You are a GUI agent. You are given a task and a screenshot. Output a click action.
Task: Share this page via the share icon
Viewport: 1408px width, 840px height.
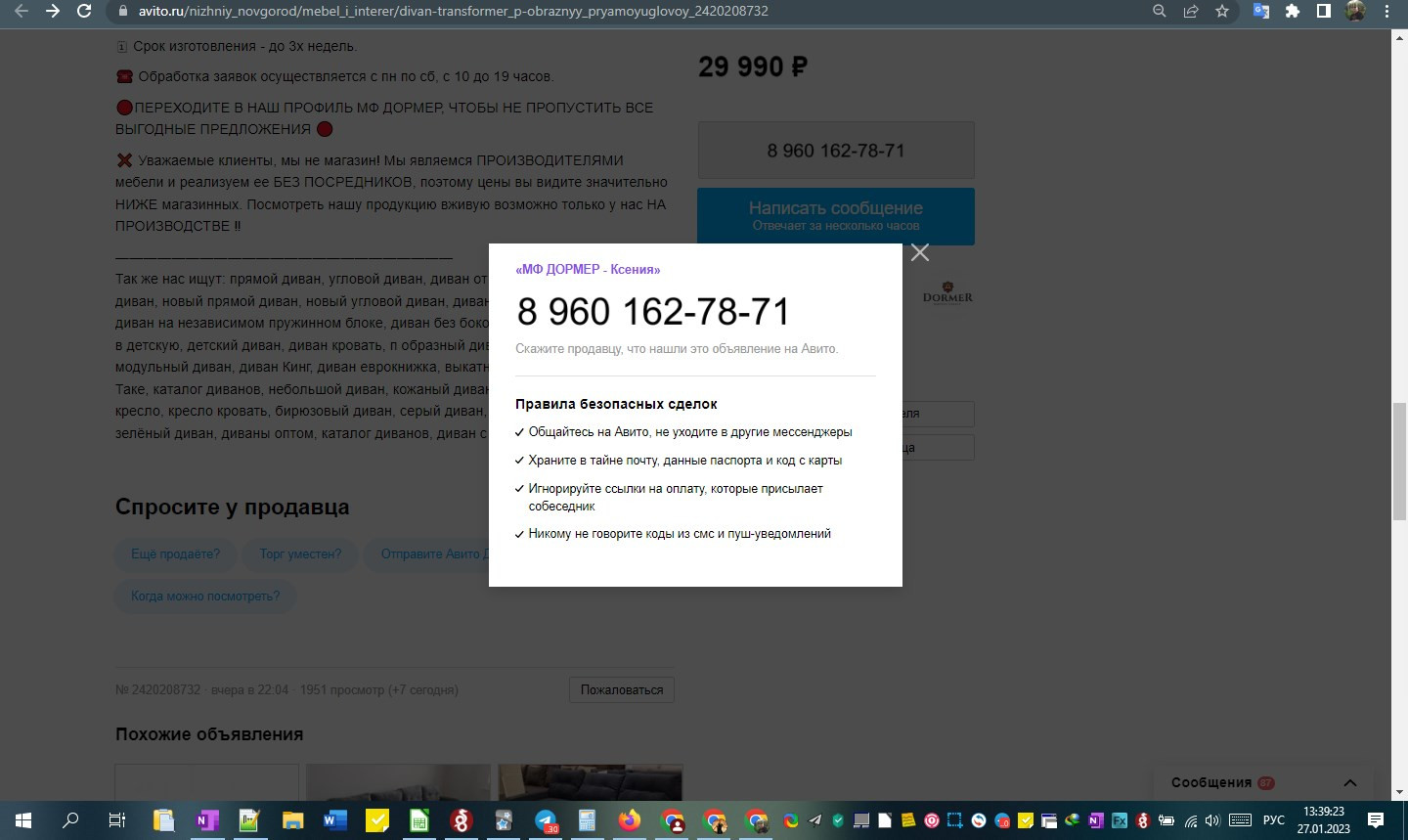click(x=1191, y=11)
